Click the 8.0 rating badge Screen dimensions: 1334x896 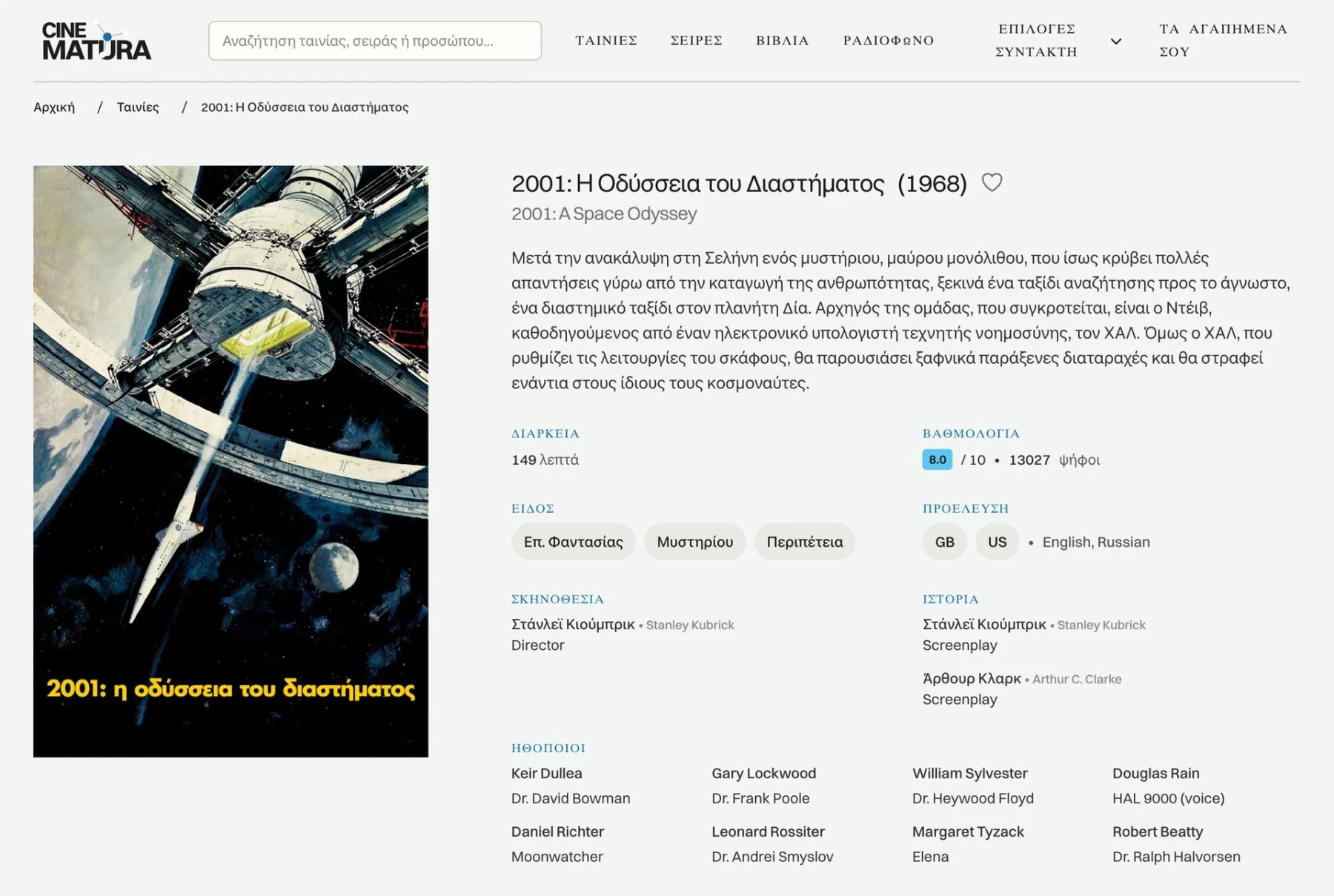click(x=938, y=459)
